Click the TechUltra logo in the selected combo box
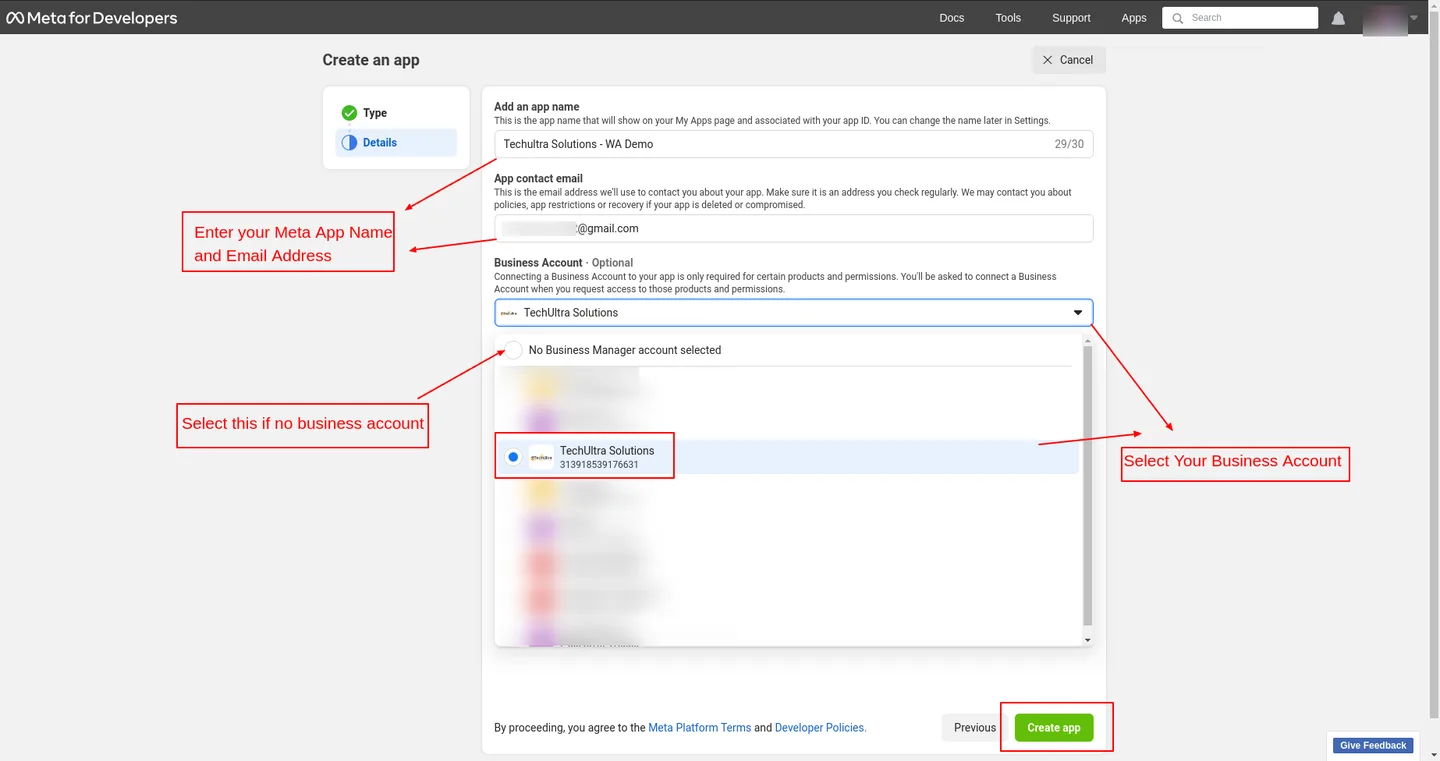The height and width of the screenshot is (761, 1440). click(509, 313)
